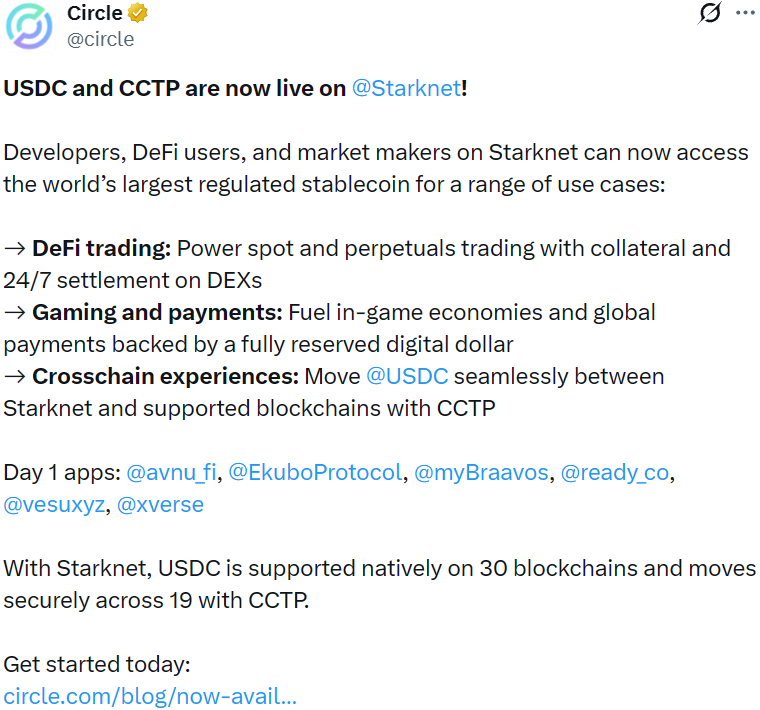Click the Circle profile avatar logo
The width and height of the screenshot is (760, 710).
coord(30,27)
